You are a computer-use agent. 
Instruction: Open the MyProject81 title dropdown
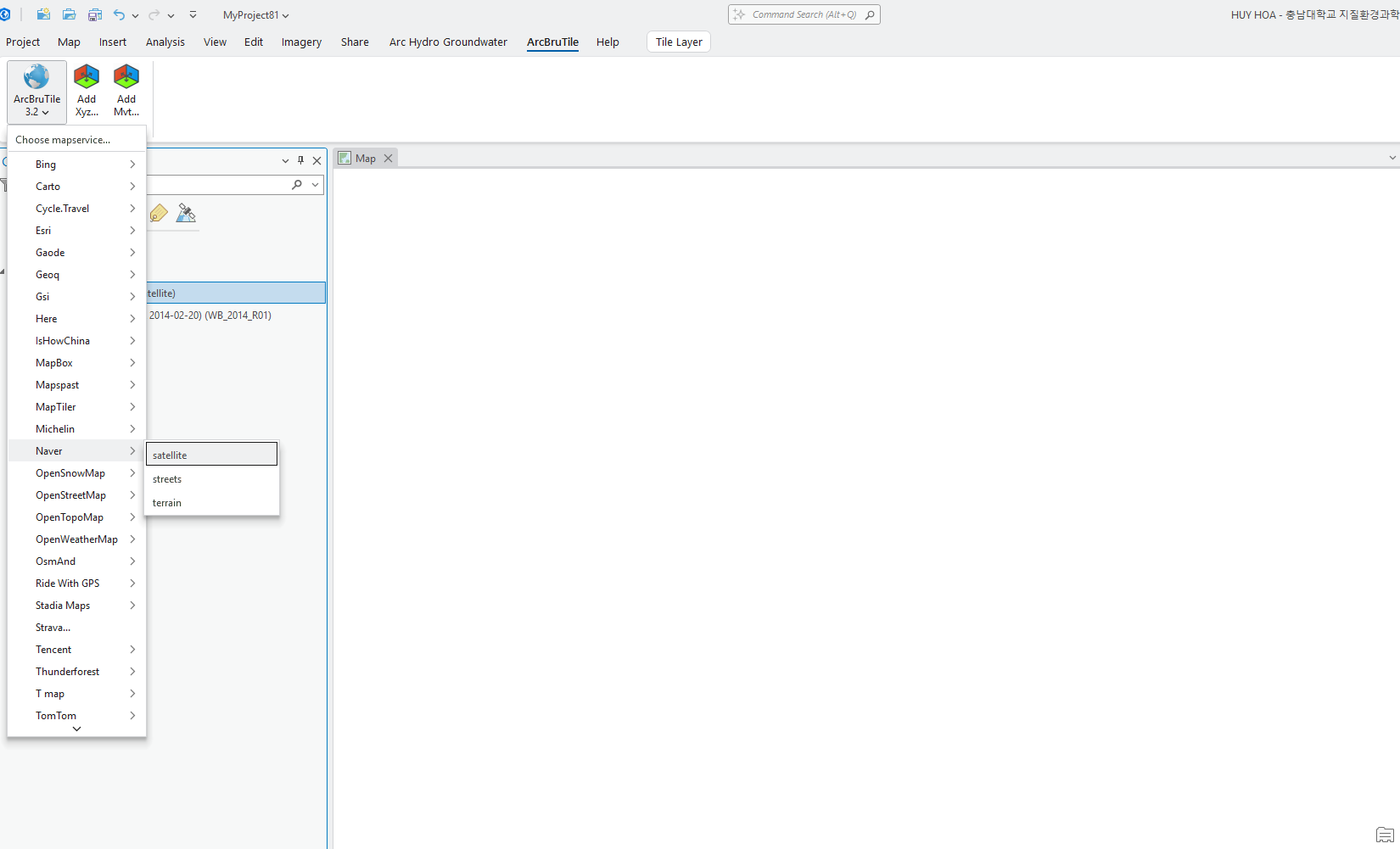point(255,15)
